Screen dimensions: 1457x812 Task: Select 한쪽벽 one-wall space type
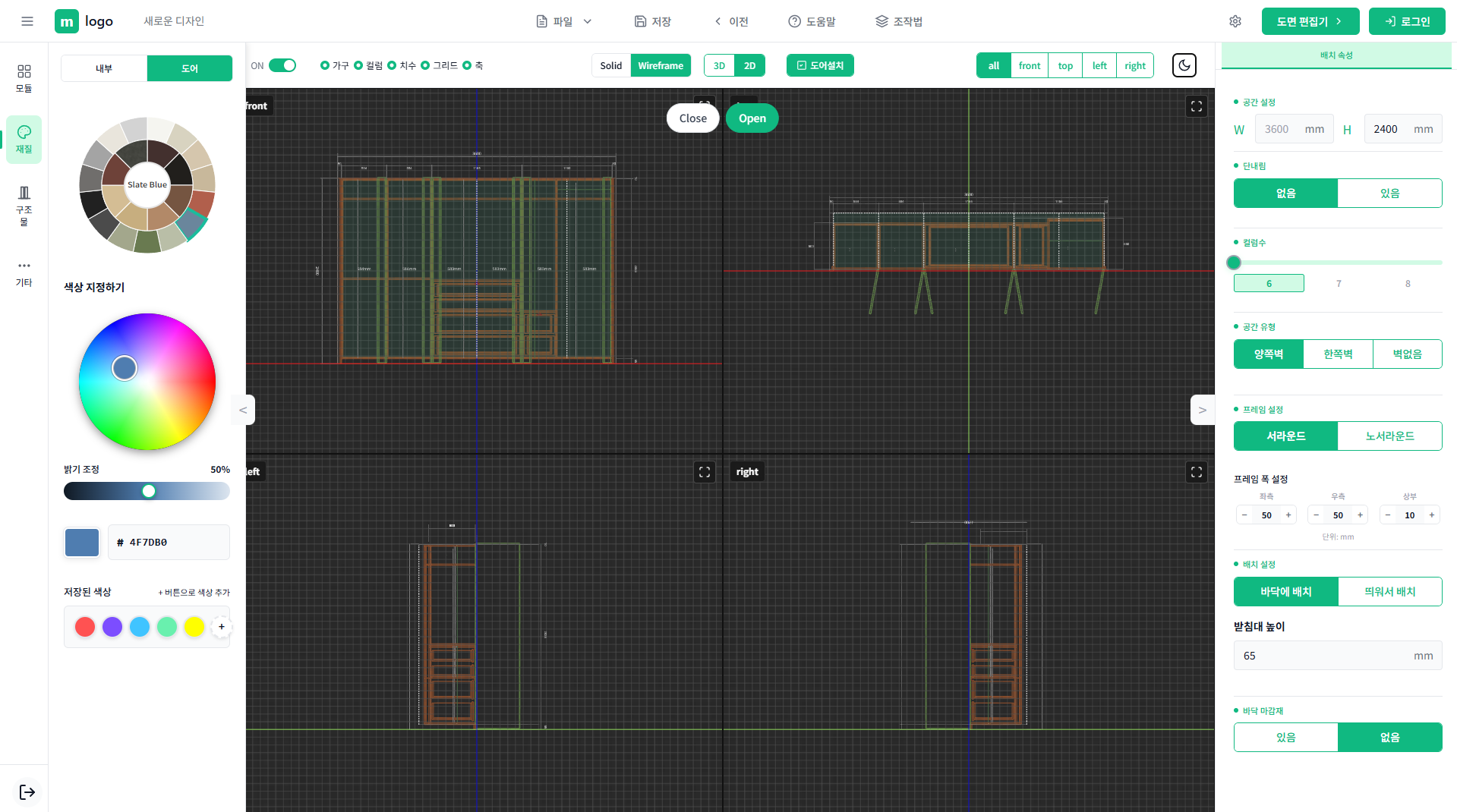[1338, 354]
